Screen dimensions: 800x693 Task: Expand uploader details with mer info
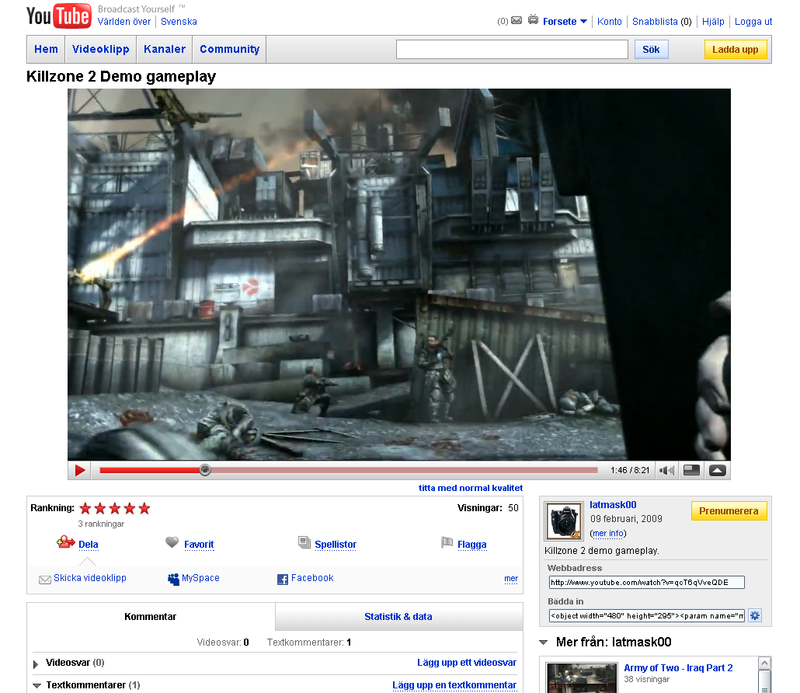pos(608,533)
